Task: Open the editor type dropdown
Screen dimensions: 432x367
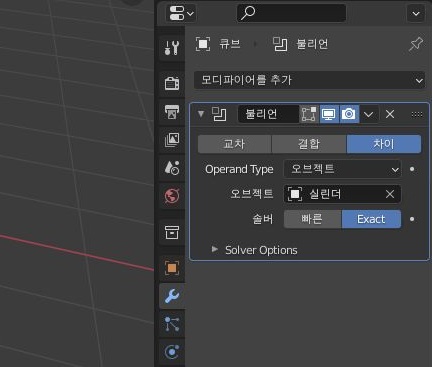Action: pyautogui.click(x=181, y=13)
